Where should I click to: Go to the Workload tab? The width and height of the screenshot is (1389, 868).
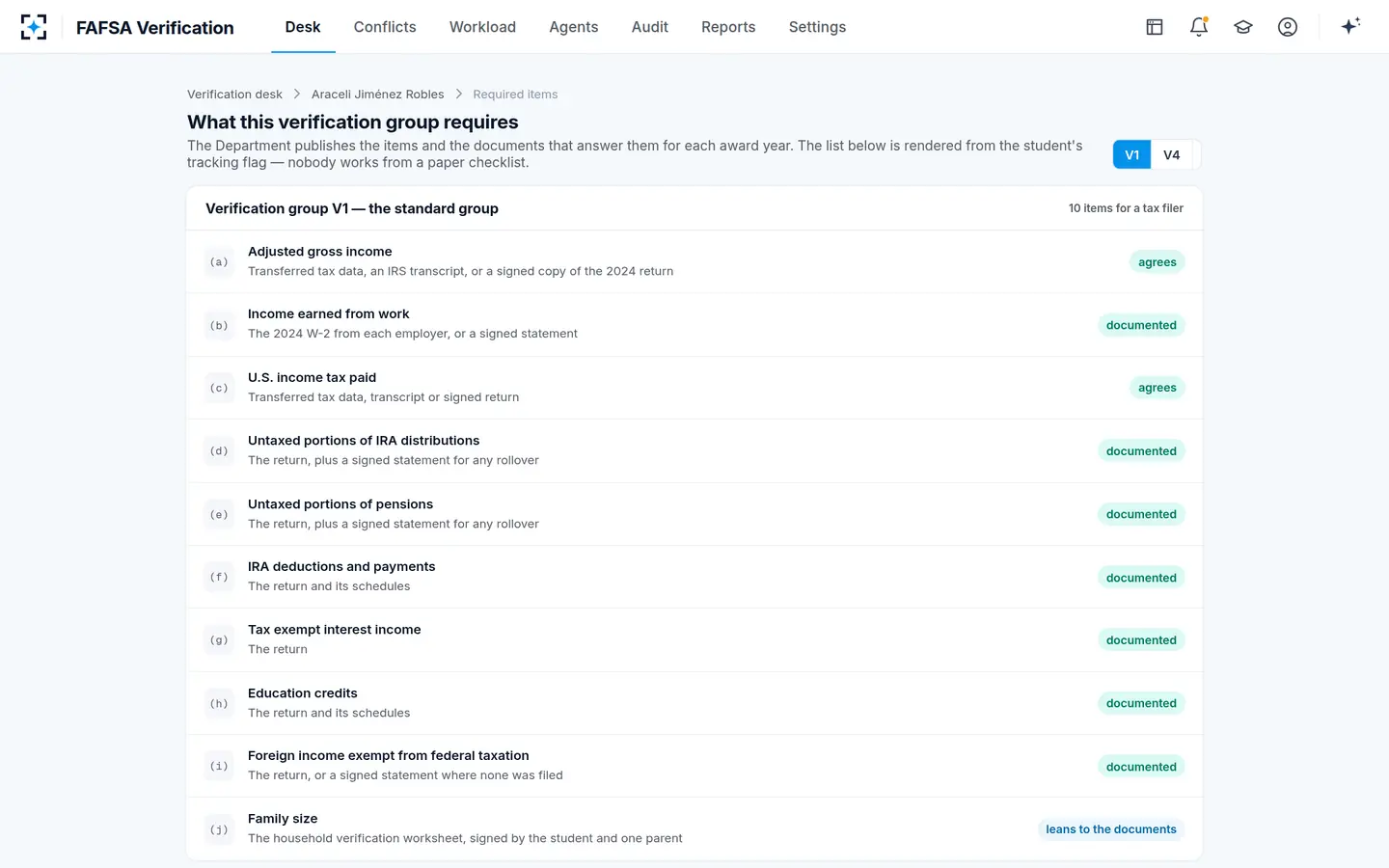click(x=482, y=27)
